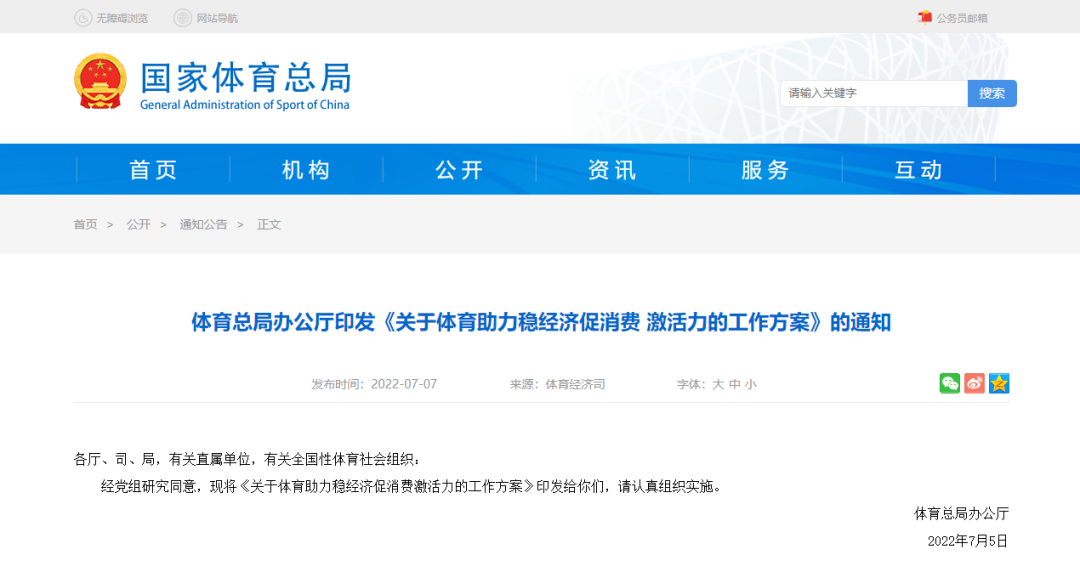The image size is (1080, 572).
Task: Open 公务员邮箱 mailbox icon
Action: (x=925, y=17)
